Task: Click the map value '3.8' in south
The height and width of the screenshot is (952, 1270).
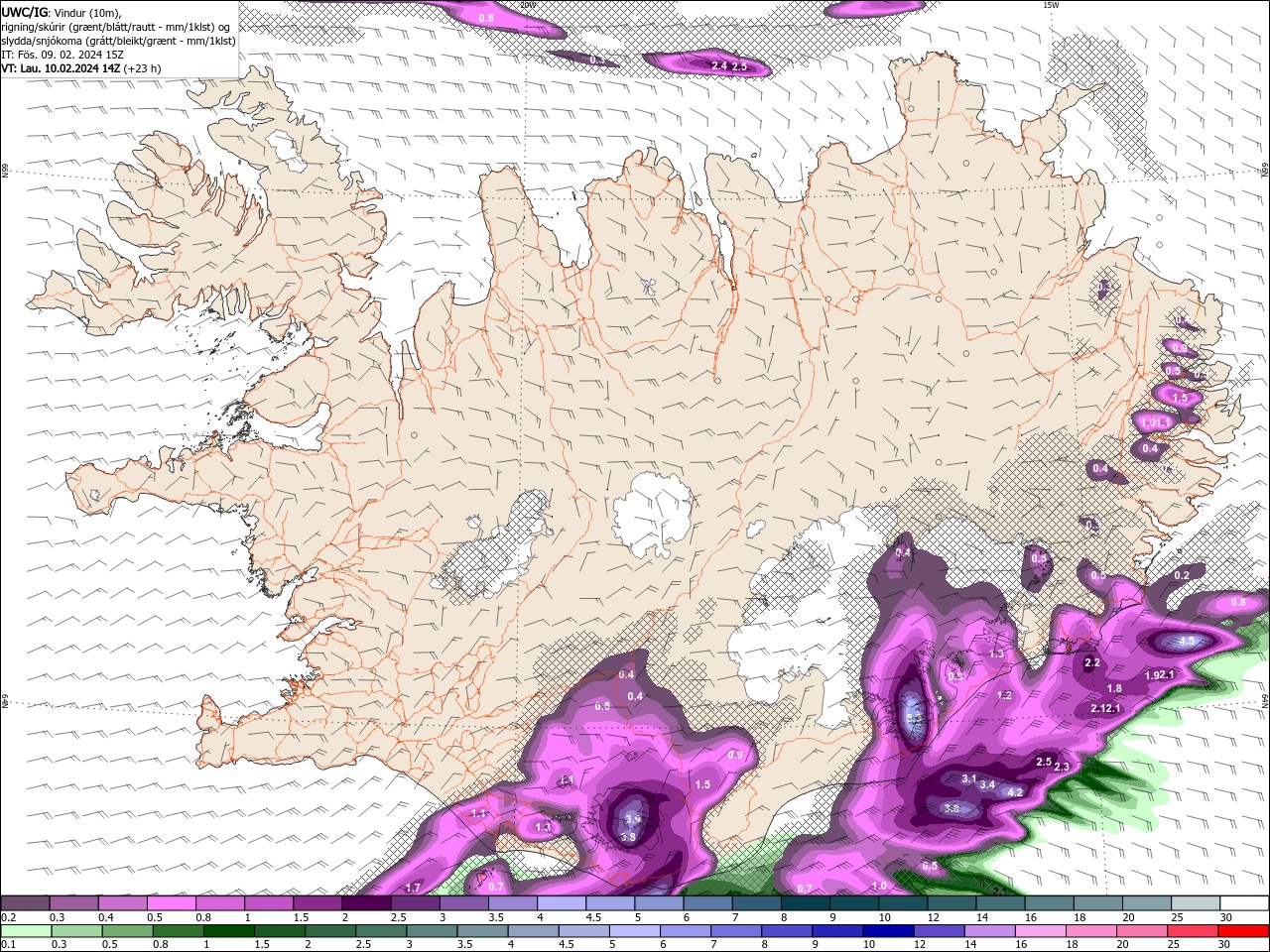Action: pos(628,837)
